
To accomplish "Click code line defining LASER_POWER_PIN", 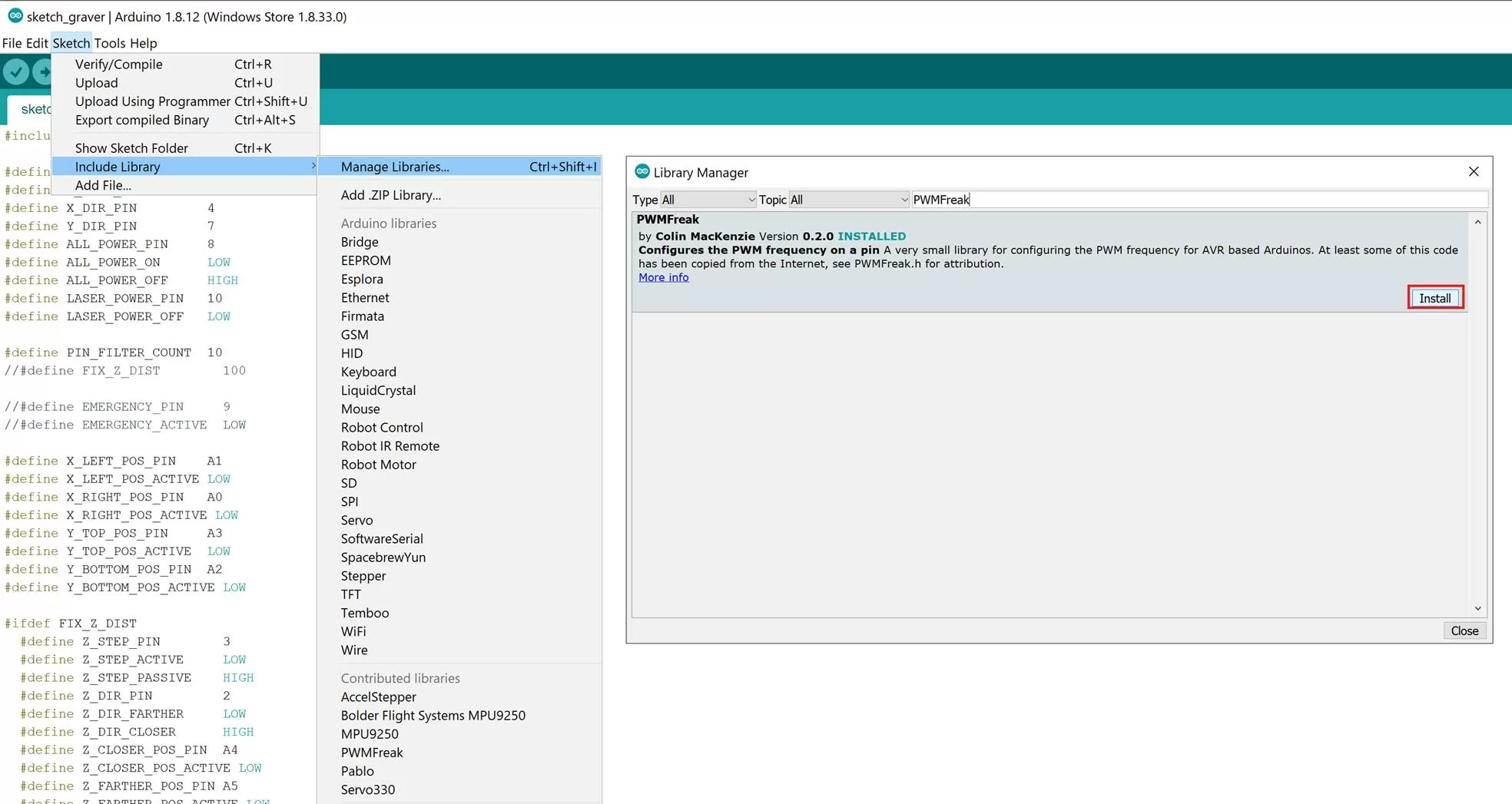I will [114, 298].
